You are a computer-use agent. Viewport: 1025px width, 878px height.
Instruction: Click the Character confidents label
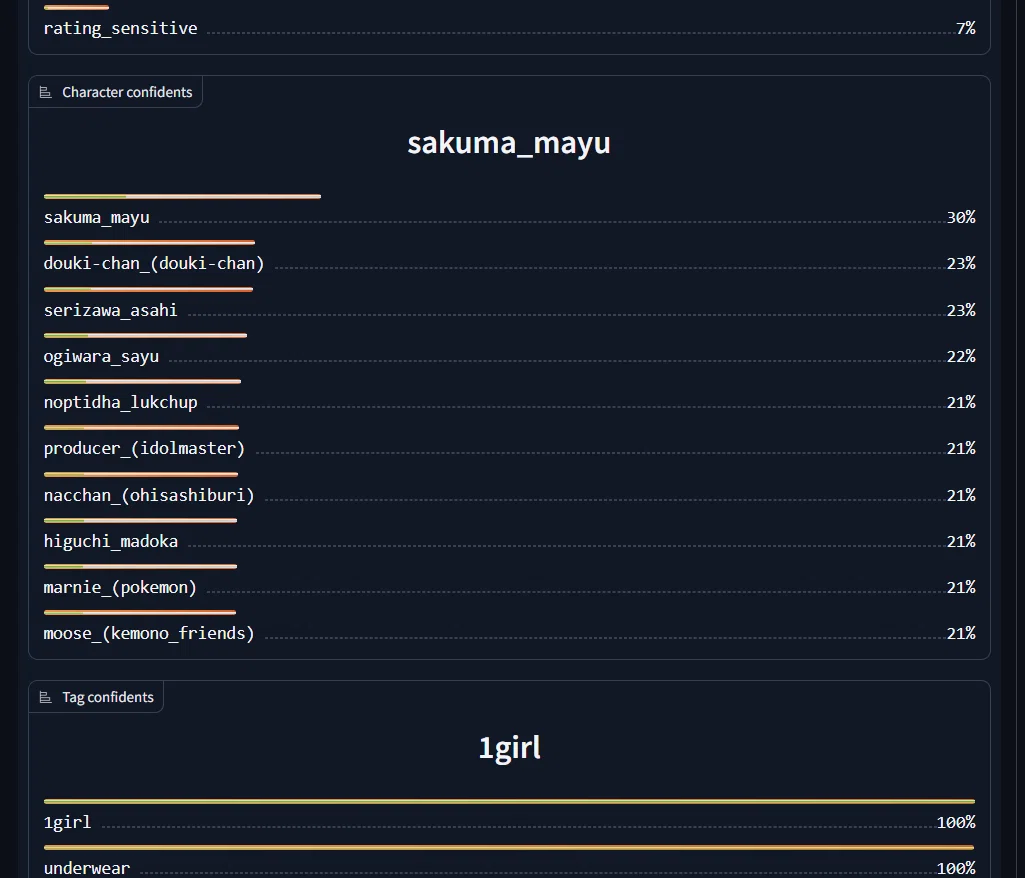point(127,92)
